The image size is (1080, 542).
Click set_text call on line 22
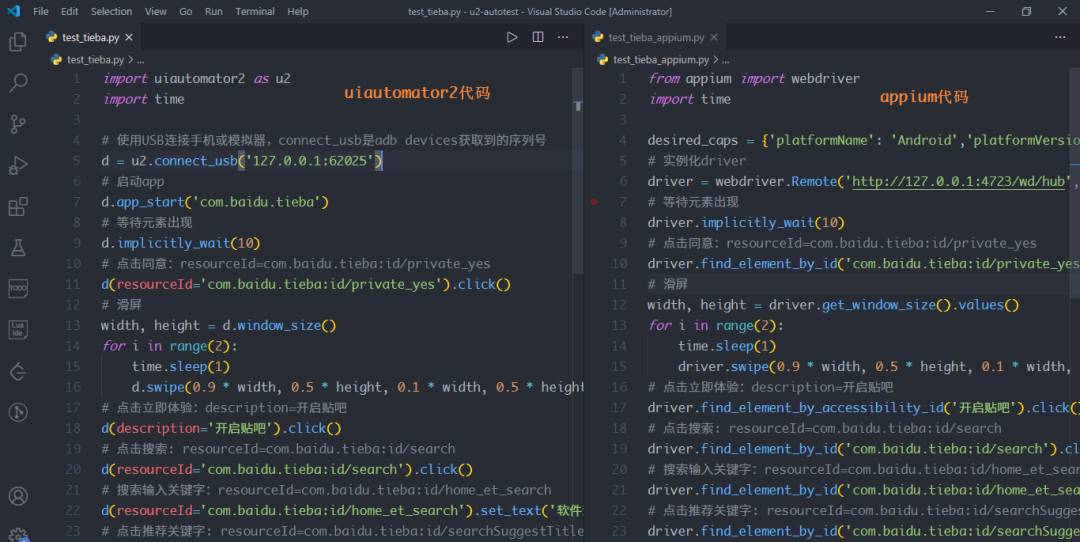coord(510,511)
